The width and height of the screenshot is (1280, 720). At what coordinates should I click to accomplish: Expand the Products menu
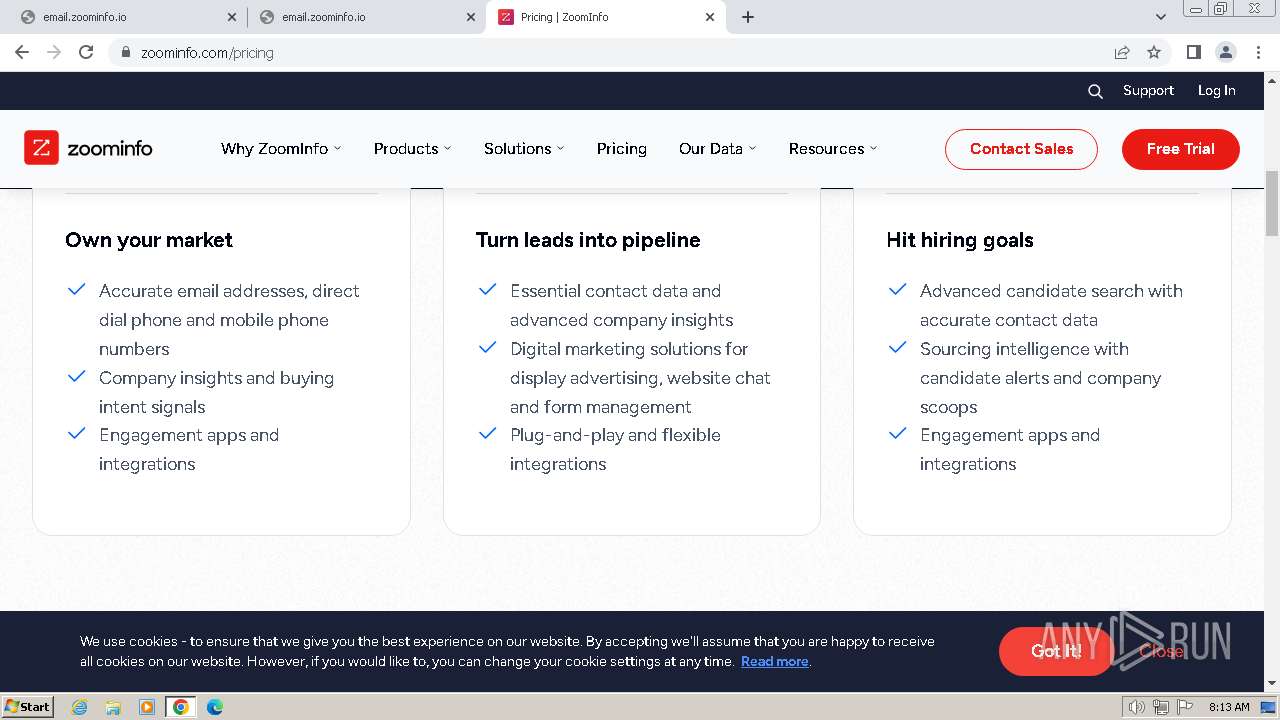coord(412,148)
